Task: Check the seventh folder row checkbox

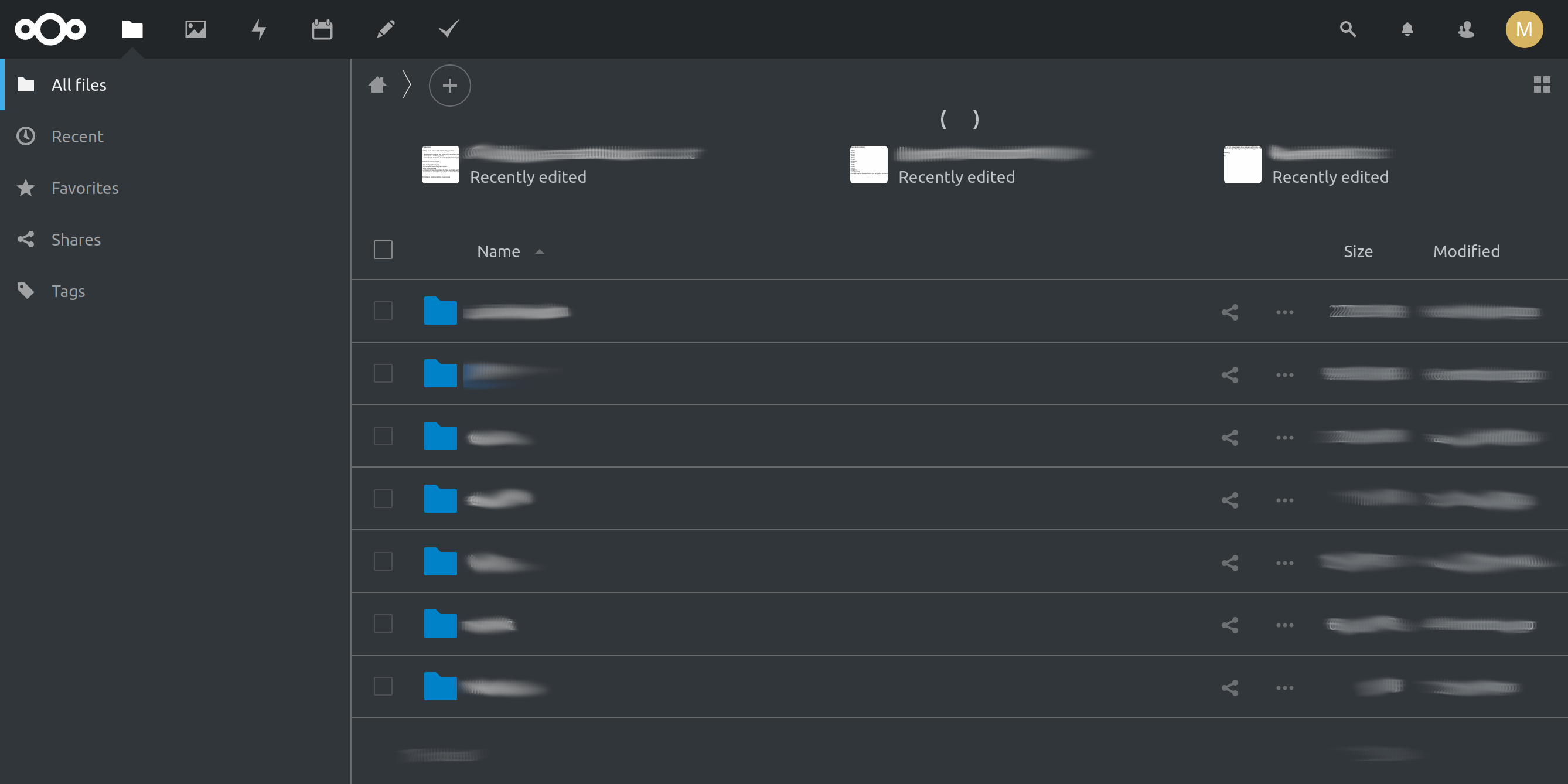Action: [383, 686]
